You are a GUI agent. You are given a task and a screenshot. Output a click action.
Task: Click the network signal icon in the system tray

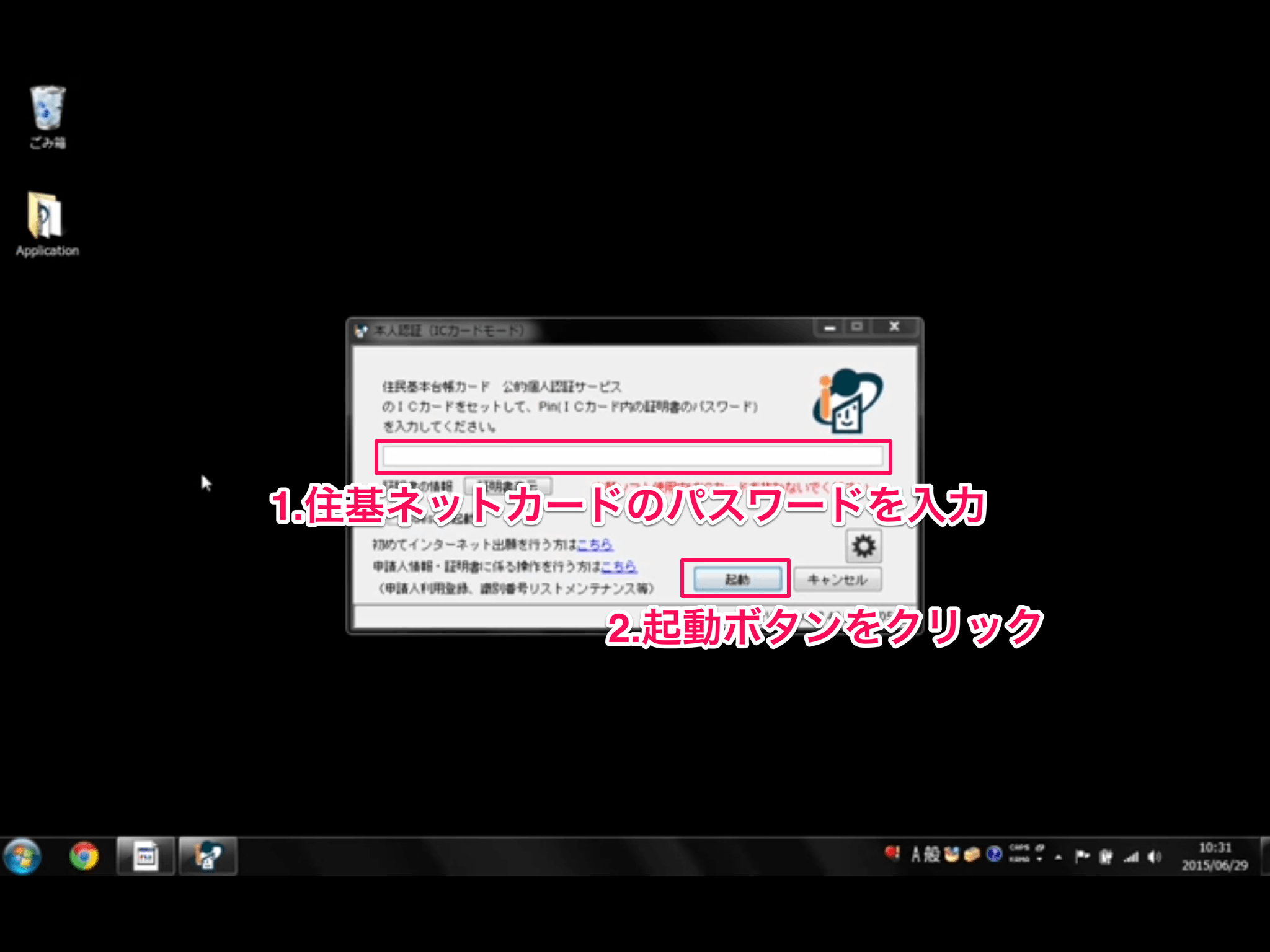pos(1131,857)
